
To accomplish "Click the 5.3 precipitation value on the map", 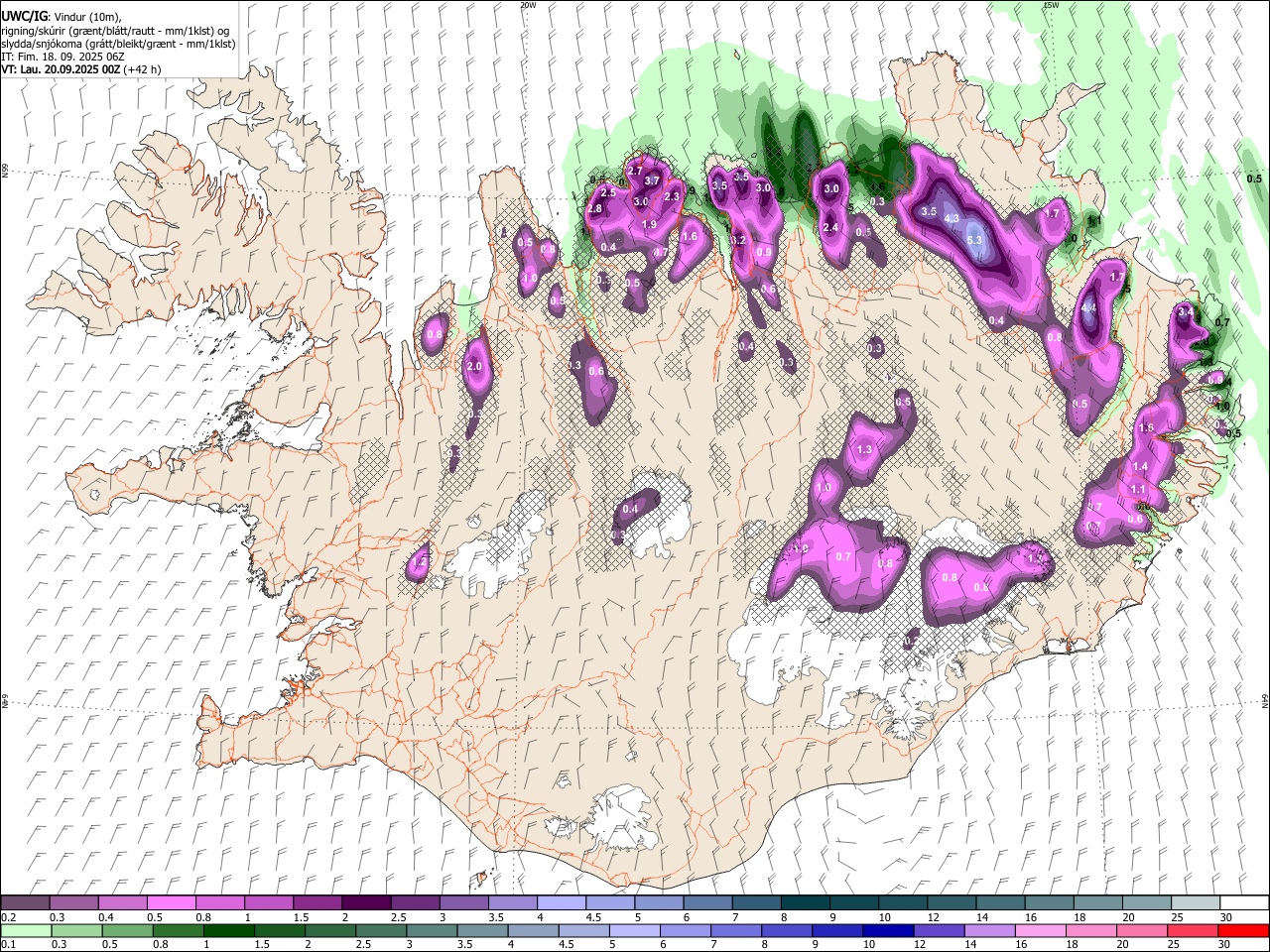I will pos(973,240).
